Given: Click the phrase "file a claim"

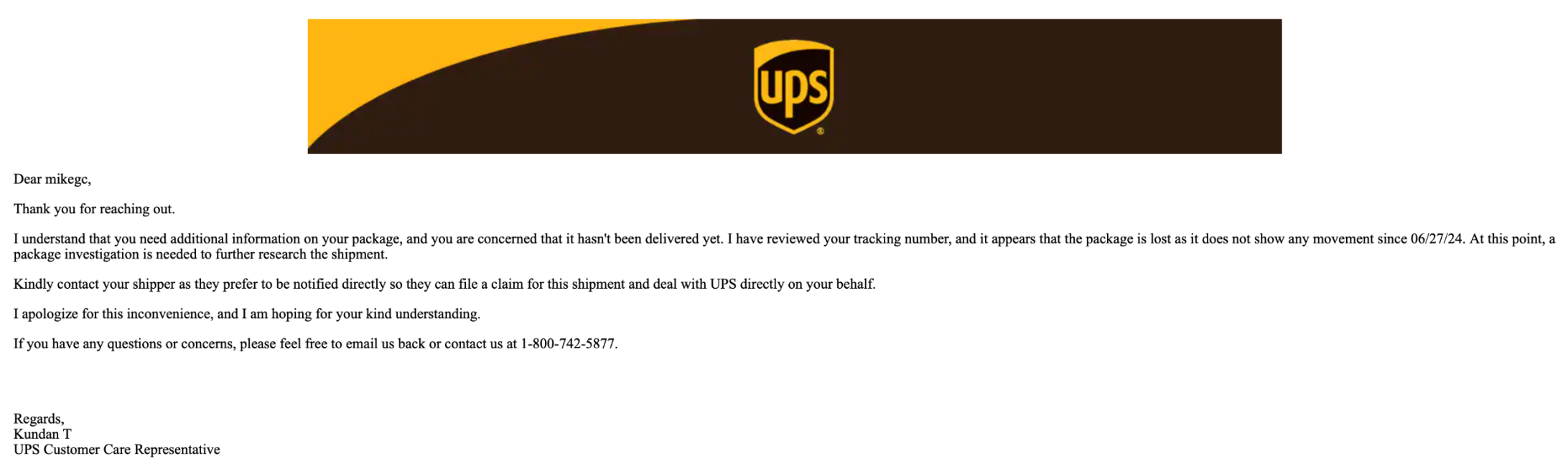Looking at the screenshot, I should [x=491, y=284].
